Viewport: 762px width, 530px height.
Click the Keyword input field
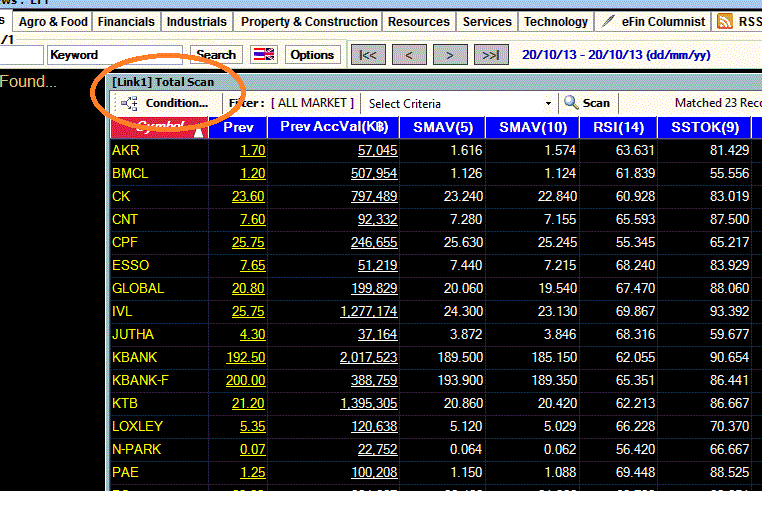pyautogui.click(x=115, y=55)
